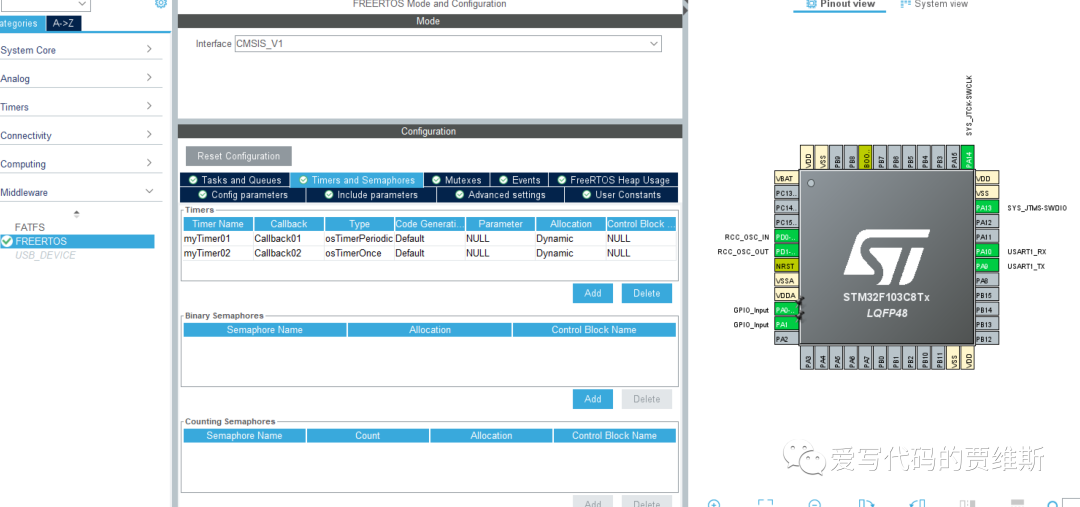Click the Callback column header
1080x507 pixels.
[x=289, y=224]
